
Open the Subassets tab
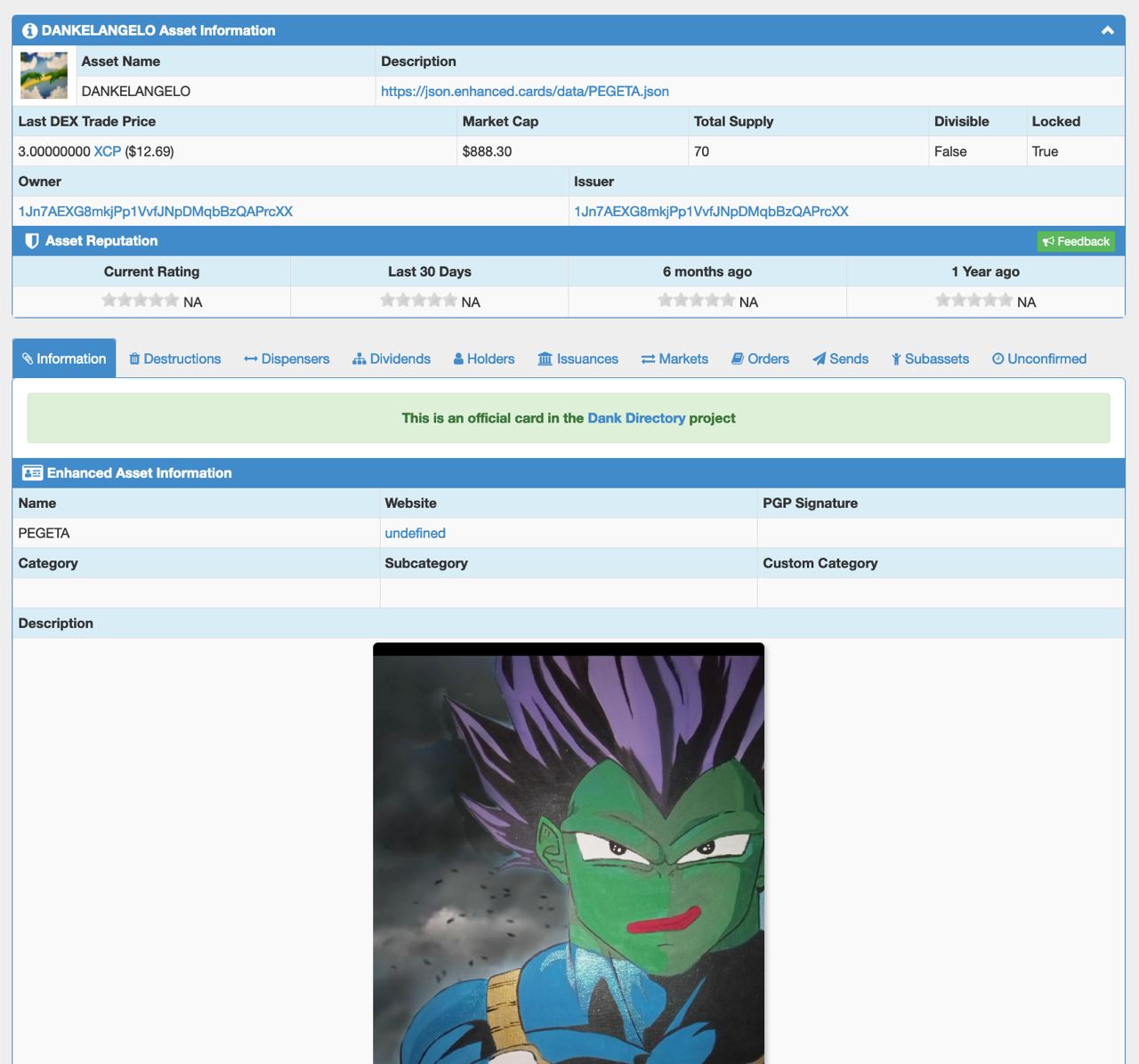tap(931, 359)
